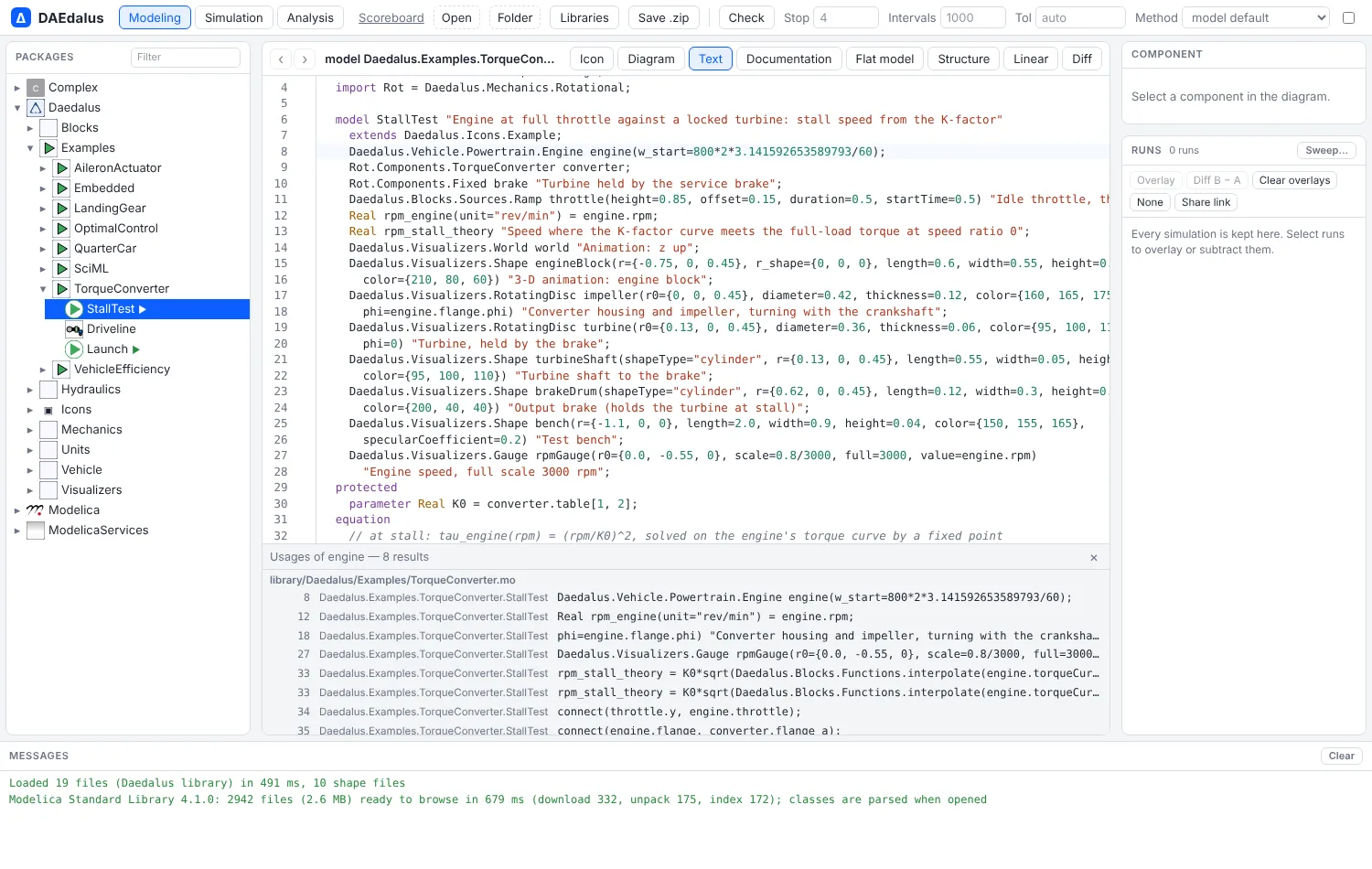Screen dimensions: 1372x869
Task: Click the Save .zip button
Action: coord(663,17)
